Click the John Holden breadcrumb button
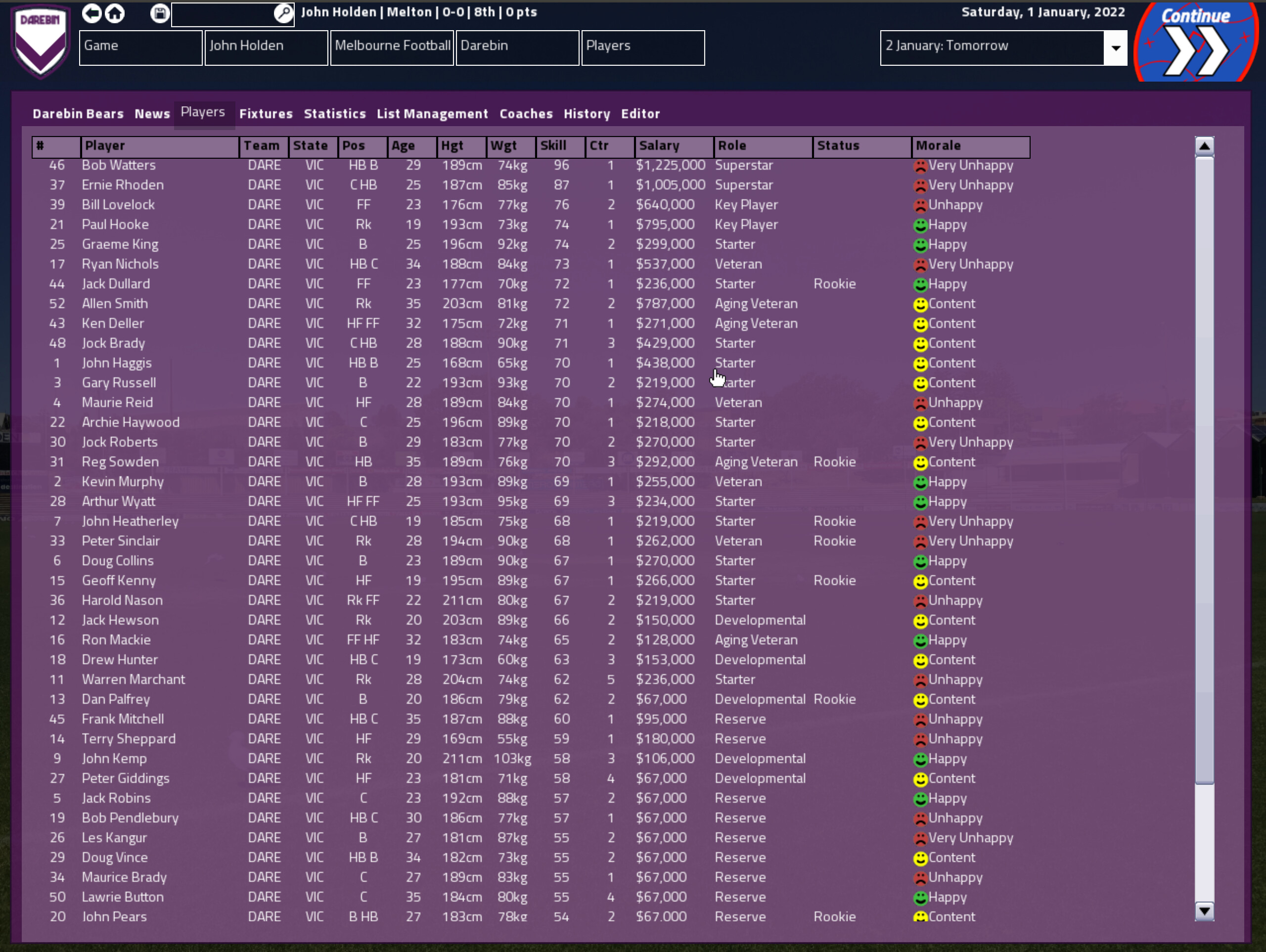1266x952 pixels. pyautogui.click(x=266, y=47)
